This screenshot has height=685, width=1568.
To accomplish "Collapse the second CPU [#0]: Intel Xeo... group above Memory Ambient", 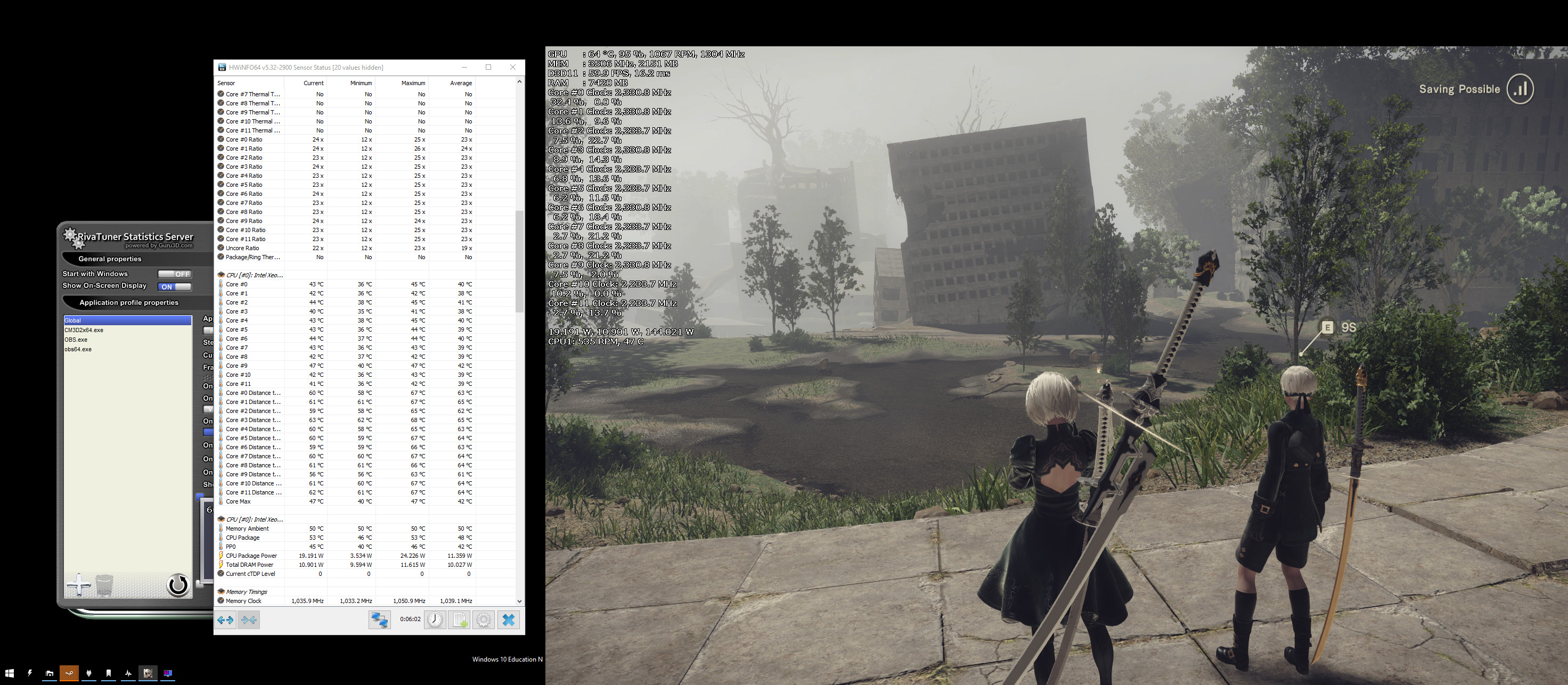I will pyautogui.click(x=221, y=519).
